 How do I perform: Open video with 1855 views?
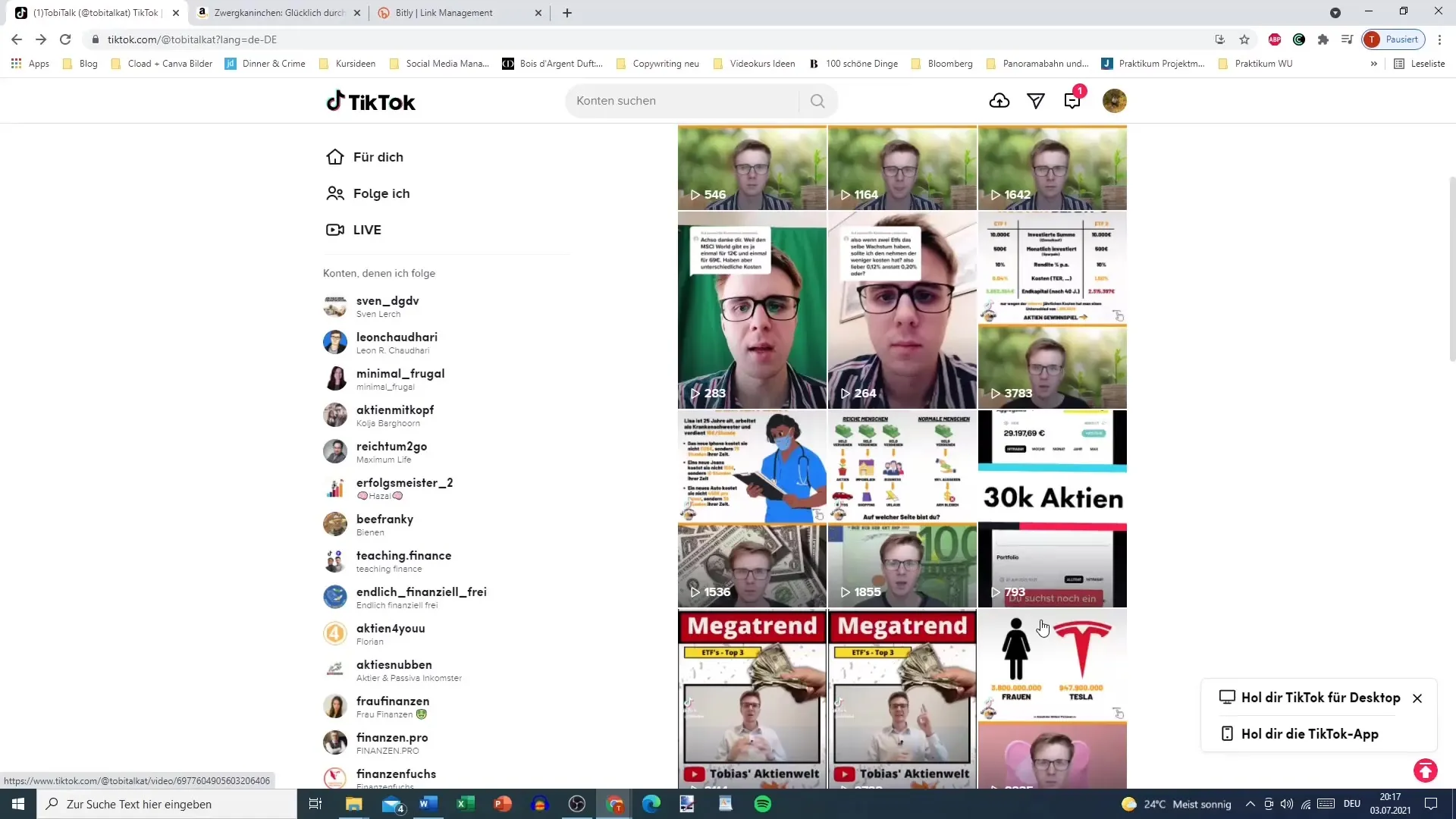902,509
